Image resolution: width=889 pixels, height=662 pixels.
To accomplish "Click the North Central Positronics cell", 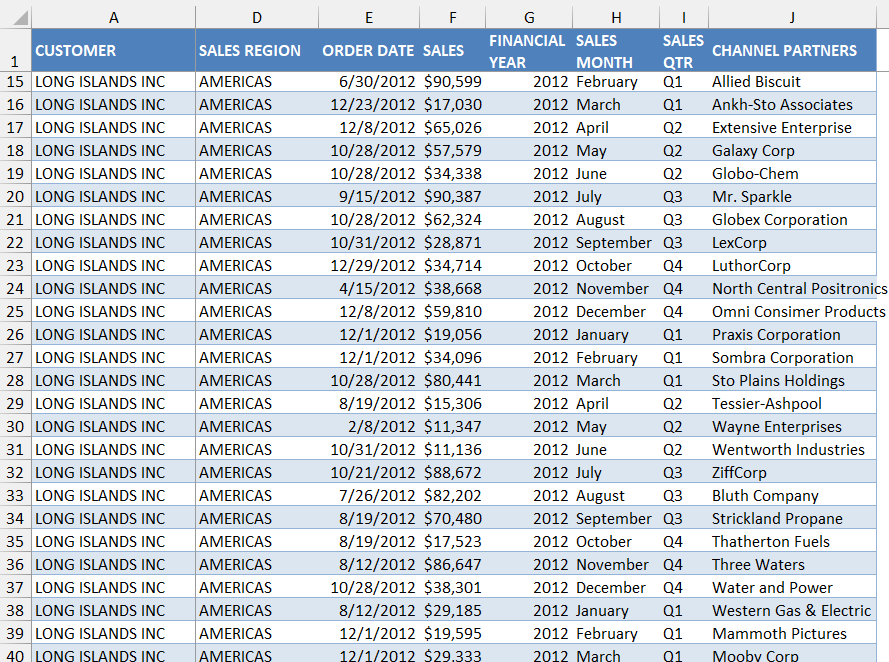I will [x=792, y=288].
